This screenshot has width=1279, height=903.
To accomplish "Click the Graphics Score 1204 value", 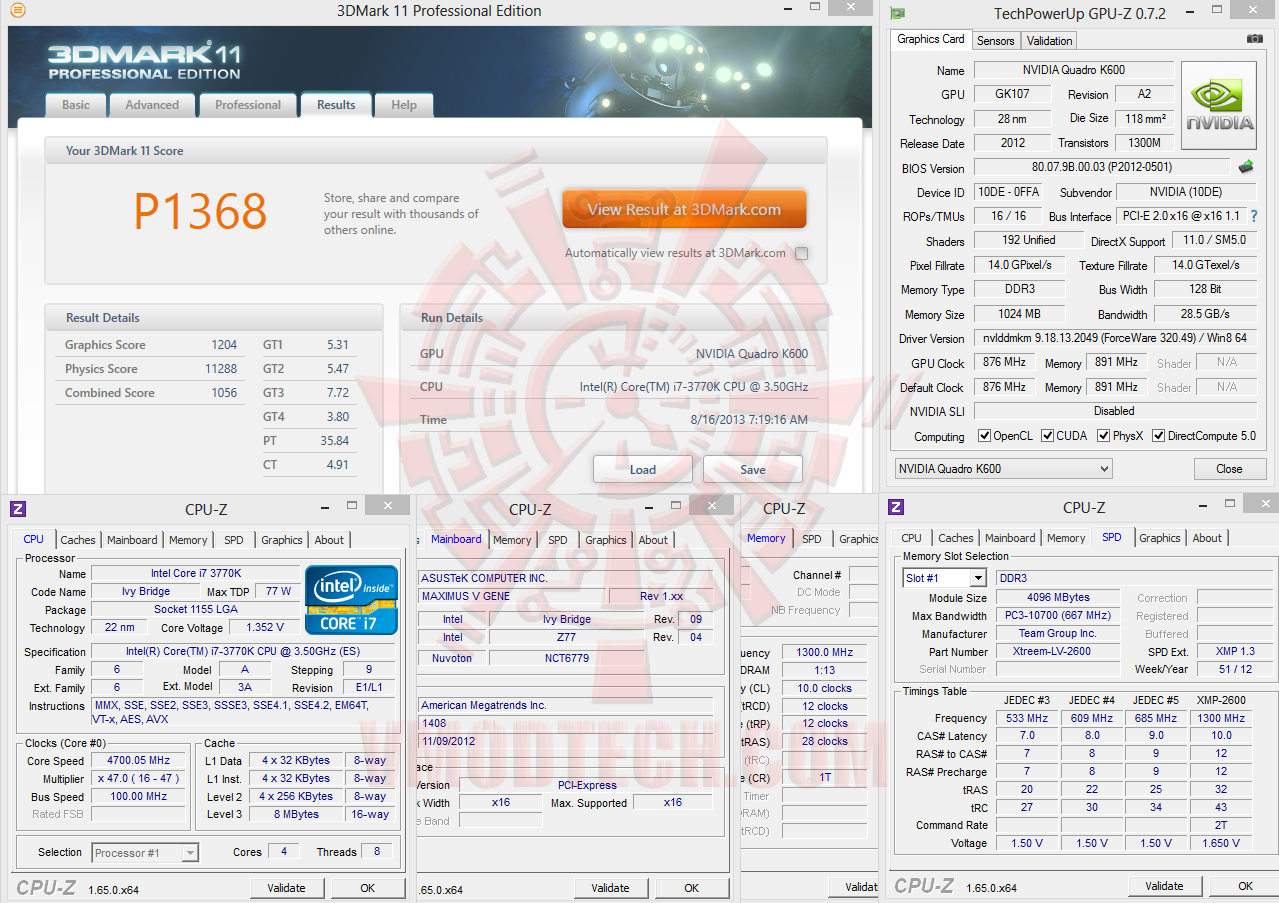I will coord(224,345).
